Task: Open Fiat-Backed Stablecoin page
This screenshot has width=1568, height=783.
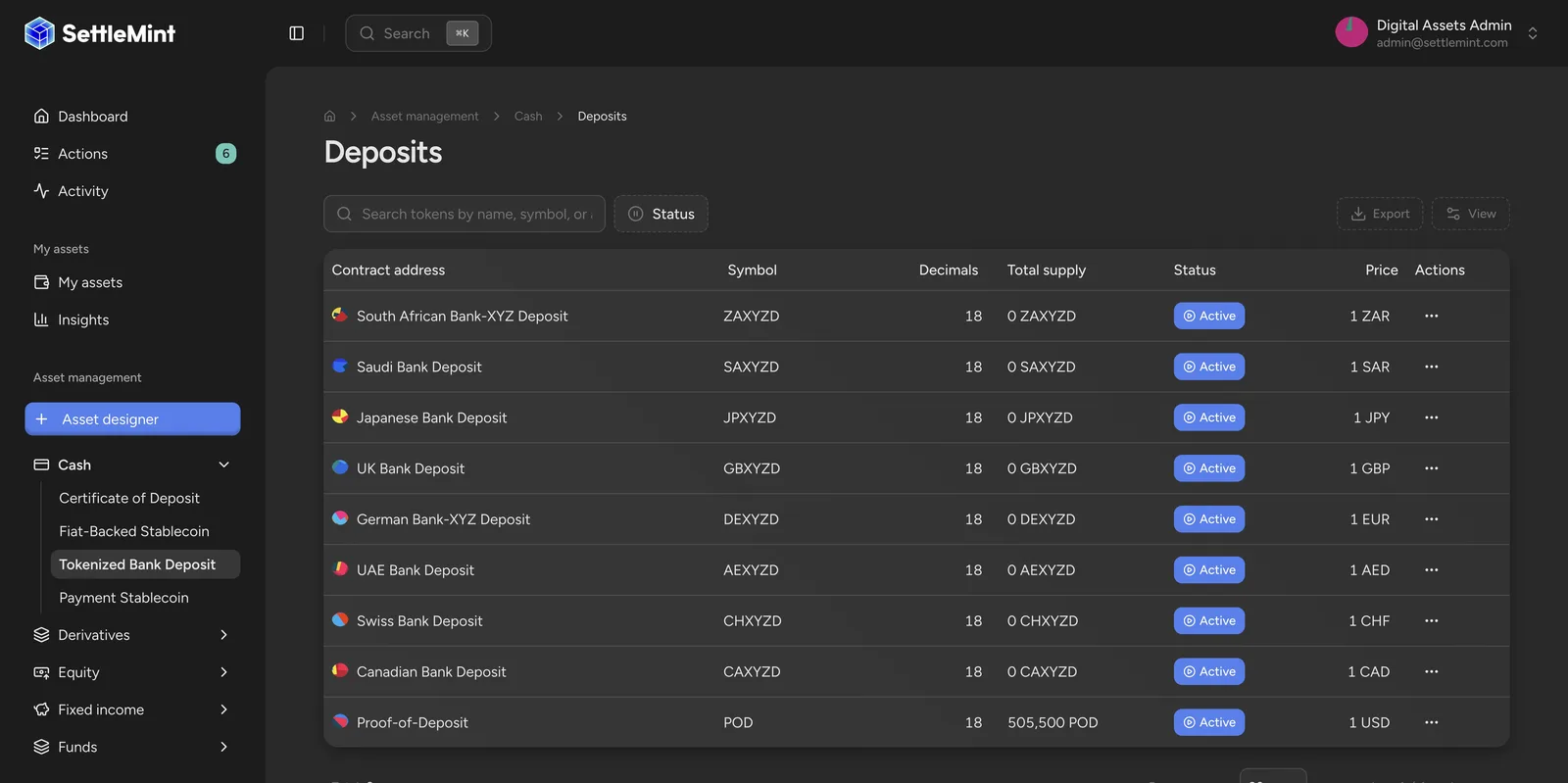Action: (134, 531)
